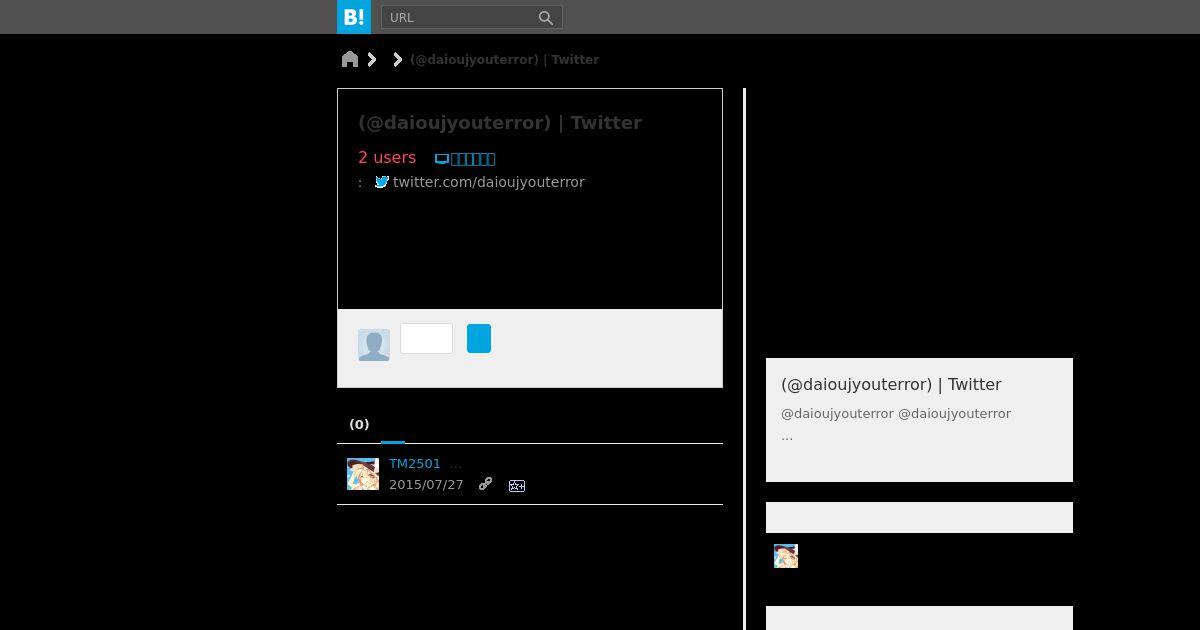Viewport: 1200px width, 630px height.
Task: Click the first breadcrumb chevron arrow
Action: click(x=372, y=60)
